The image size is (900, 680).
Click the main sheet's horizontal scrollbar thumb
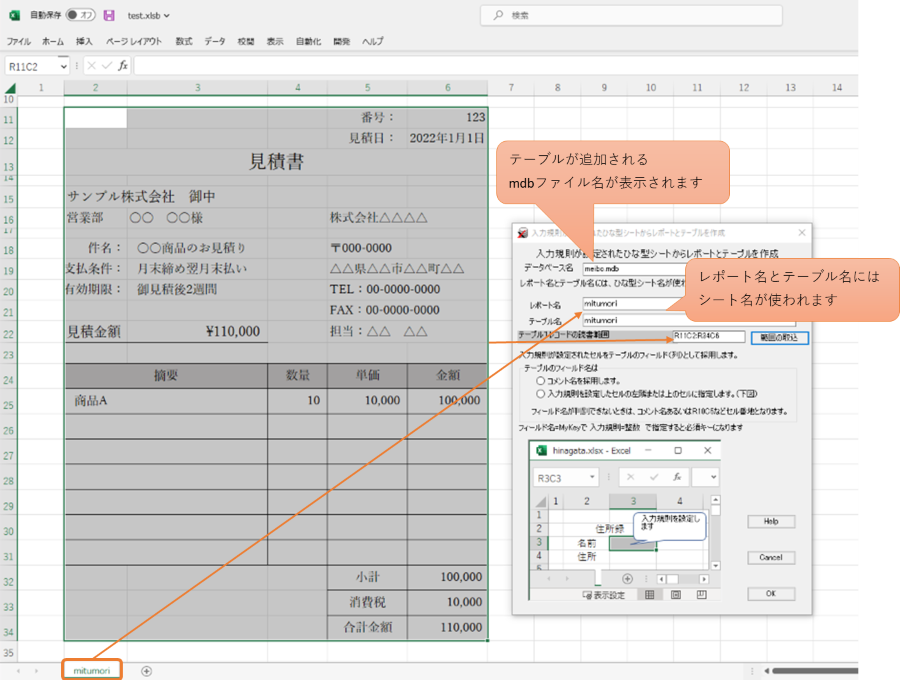click(815, 671)
